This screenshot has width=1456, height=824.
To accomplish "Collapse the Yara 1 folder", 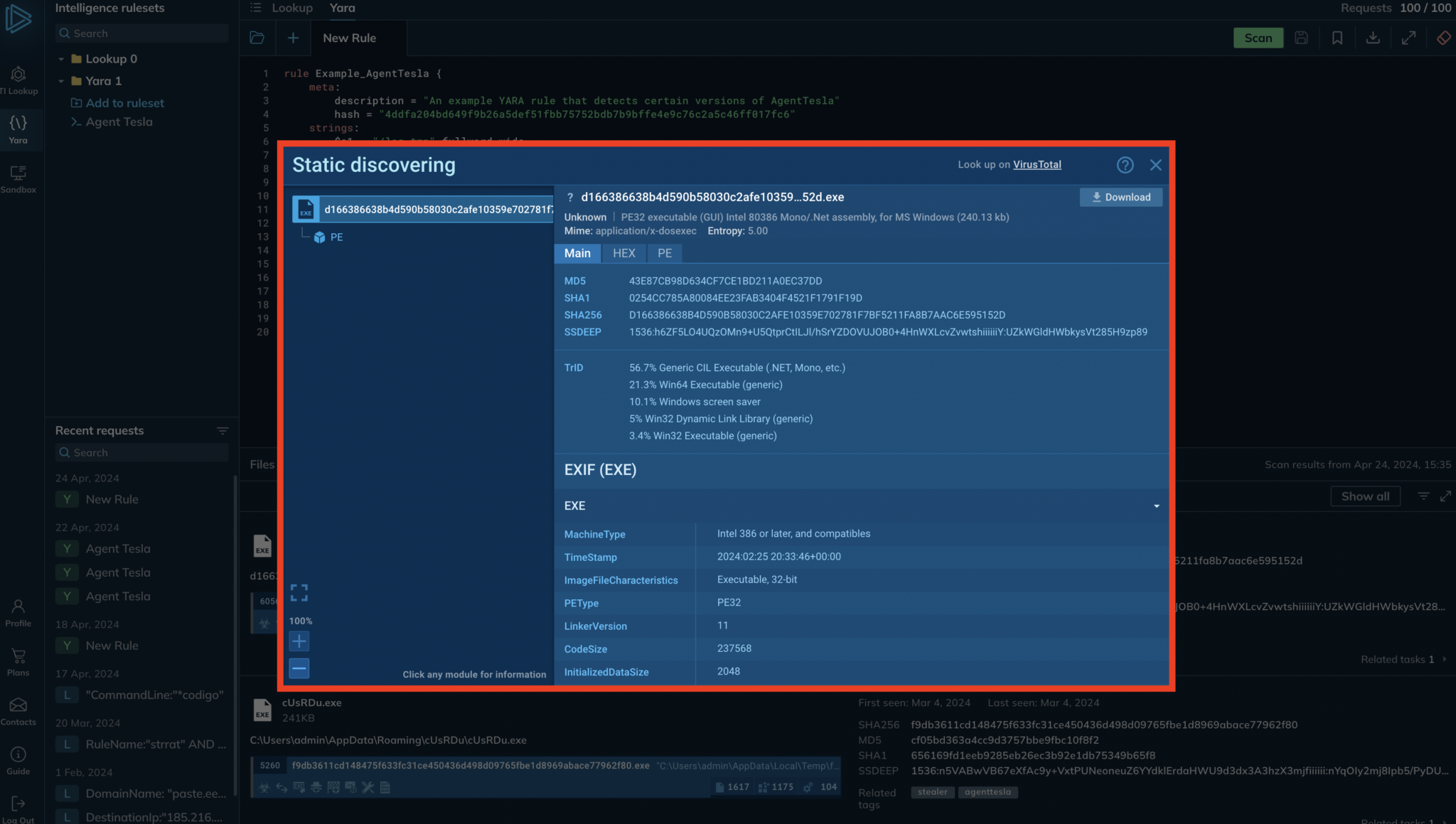I will click(62, 80).
